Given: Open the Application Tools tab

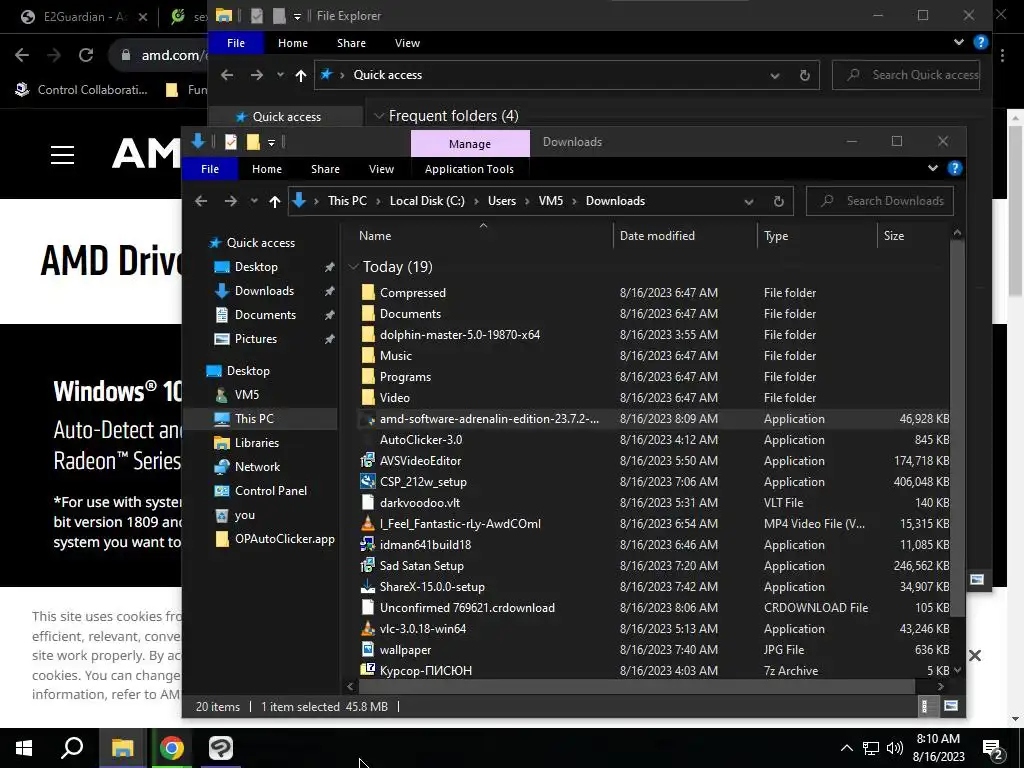Looking at the screenshot, I should pyautogui.click(x=469, y=169).
